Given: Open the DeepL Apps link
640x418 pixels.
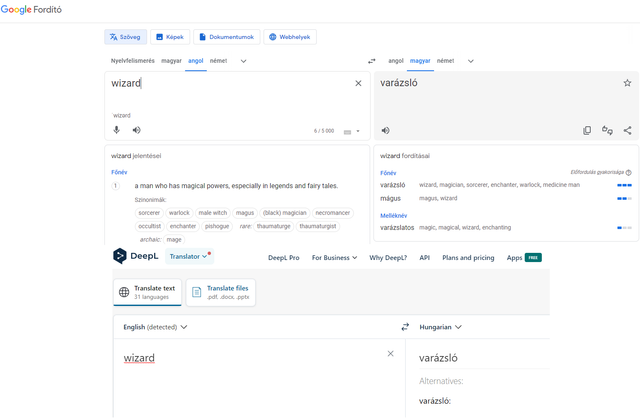Looking at the screenshot, I should coord(524,258).
